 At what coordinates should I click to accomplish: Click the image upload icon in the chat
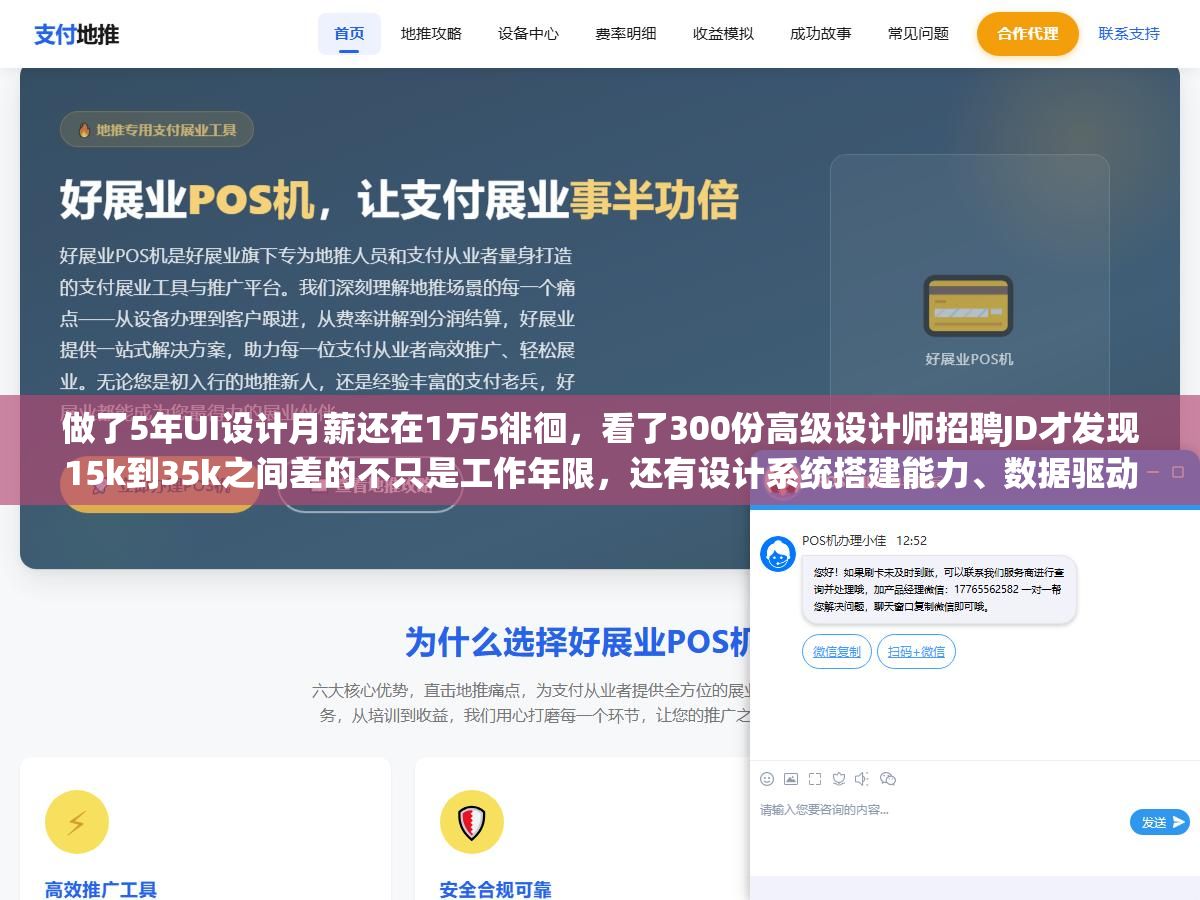pos(791,778)
